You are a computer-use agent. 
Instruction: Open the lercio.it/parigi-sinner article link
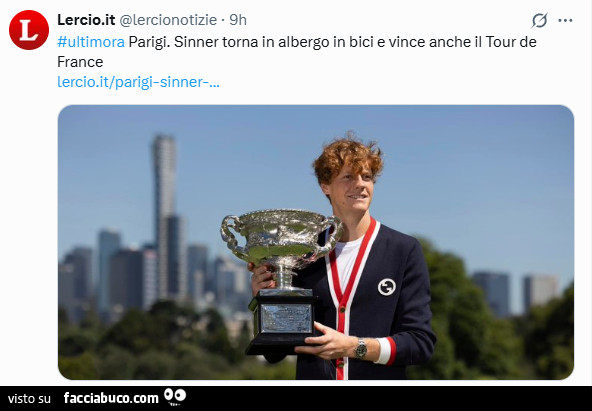pos(138,82)
